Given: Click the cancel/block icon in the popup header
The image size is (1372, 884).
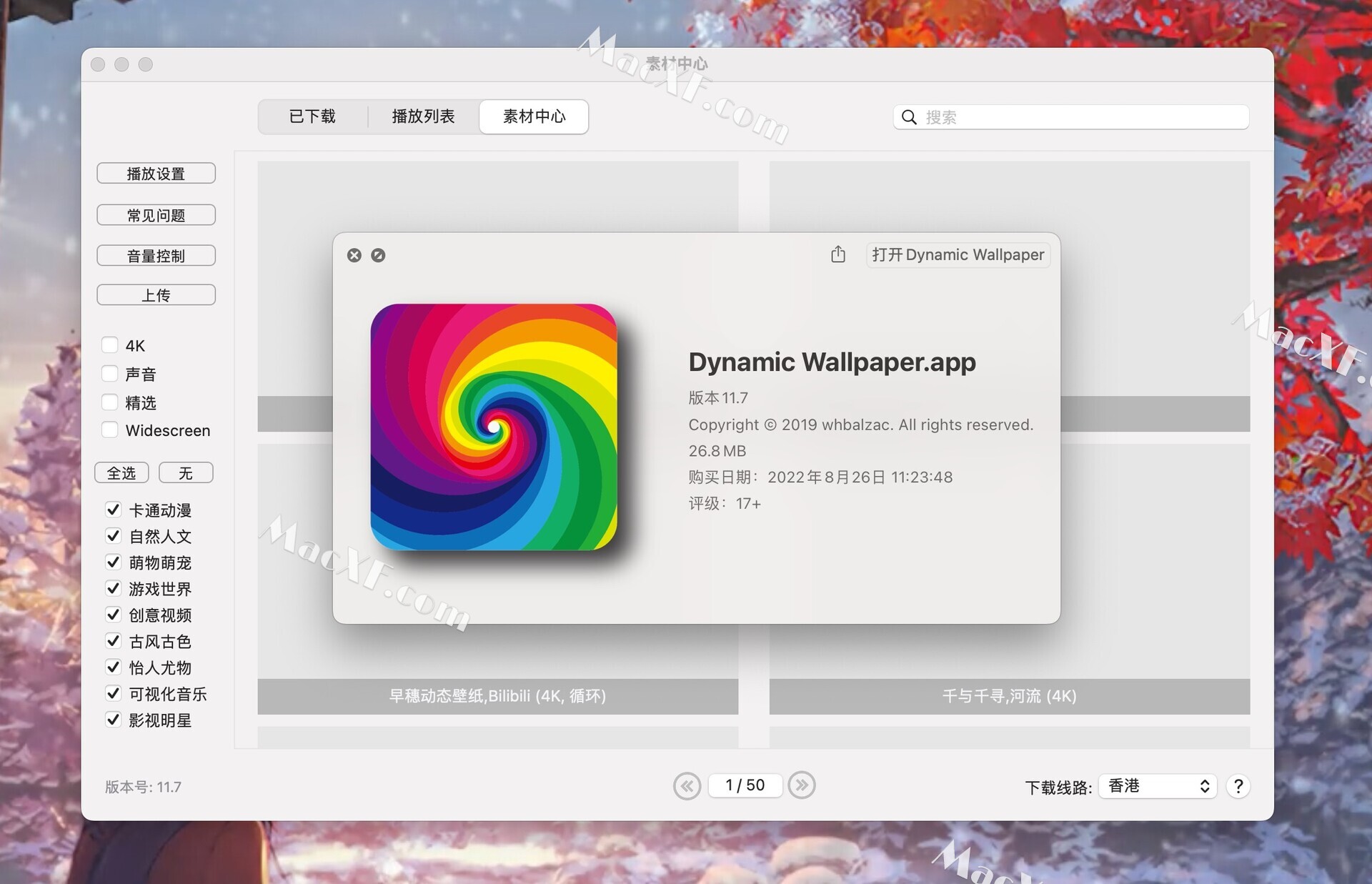Looking at the screenshot, I should [378, 255].
